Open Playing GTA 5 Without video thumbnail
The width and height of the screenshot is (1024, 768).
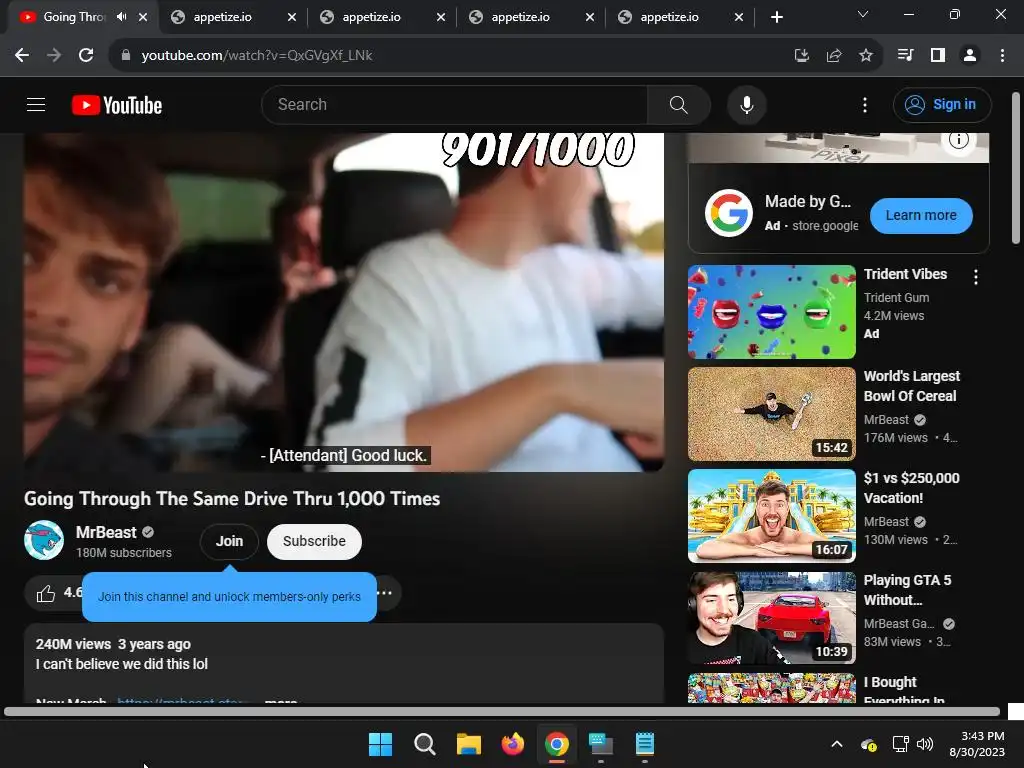coord(771,617)
